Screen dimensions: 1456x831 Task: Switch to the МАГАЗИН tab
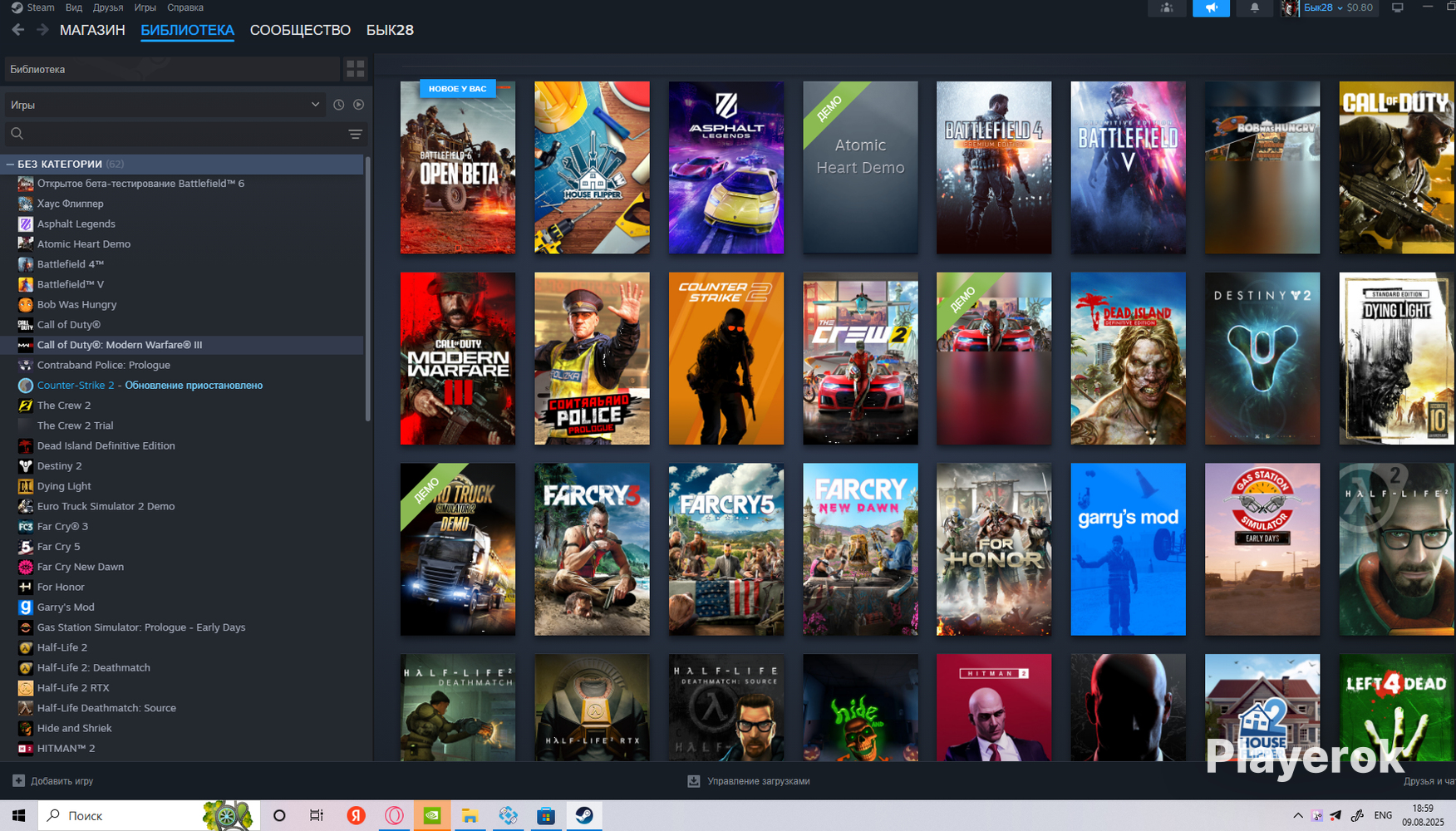coord(92,30)
